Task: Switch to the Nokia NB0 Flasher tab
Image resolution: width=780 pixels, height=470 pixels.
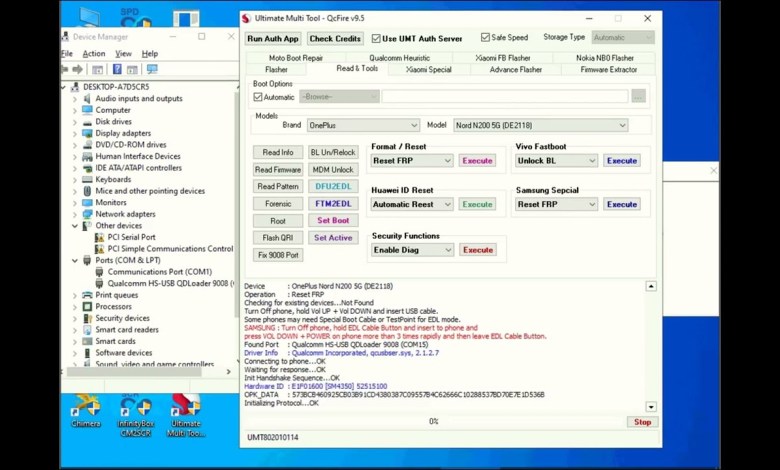Action: click(x=604, y=58)
